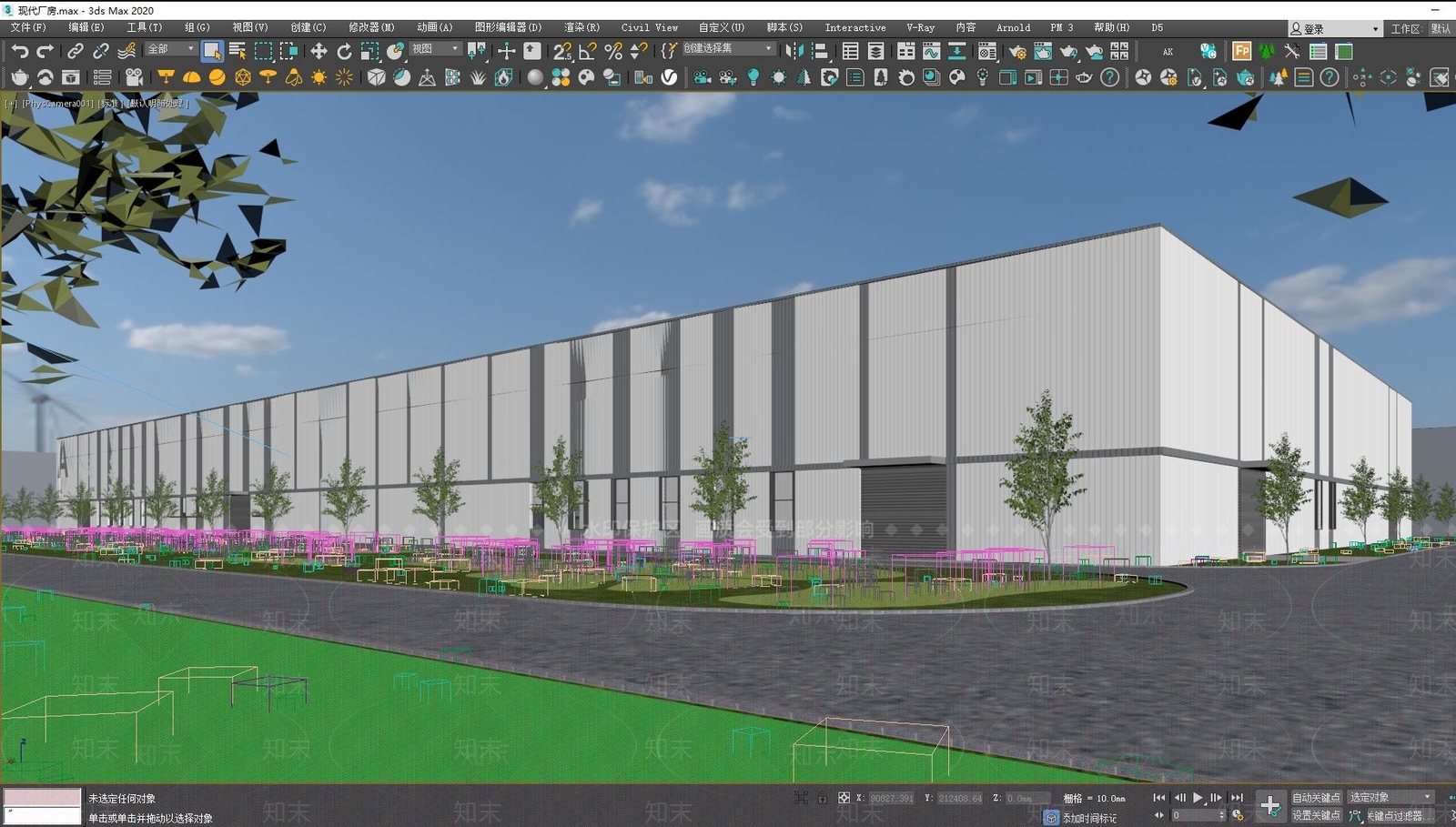Image resolution: width=1456 pixels, height=827 pixels.
Task: Click the pink MAXScript listener swatch
Action: pyautogui.click(x=43, y=797)
